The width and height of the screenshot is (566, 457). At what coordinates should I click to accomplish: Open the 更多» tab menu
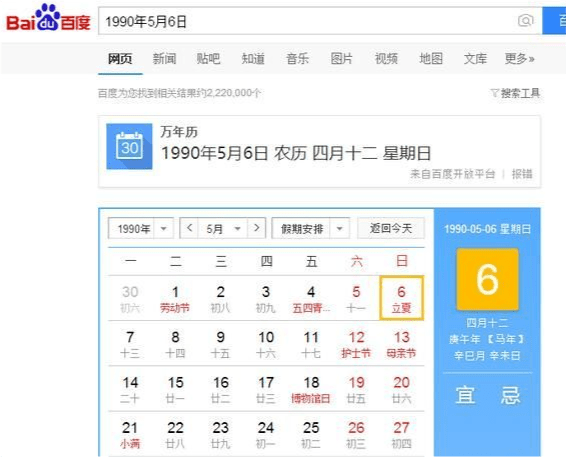(519, 58)
